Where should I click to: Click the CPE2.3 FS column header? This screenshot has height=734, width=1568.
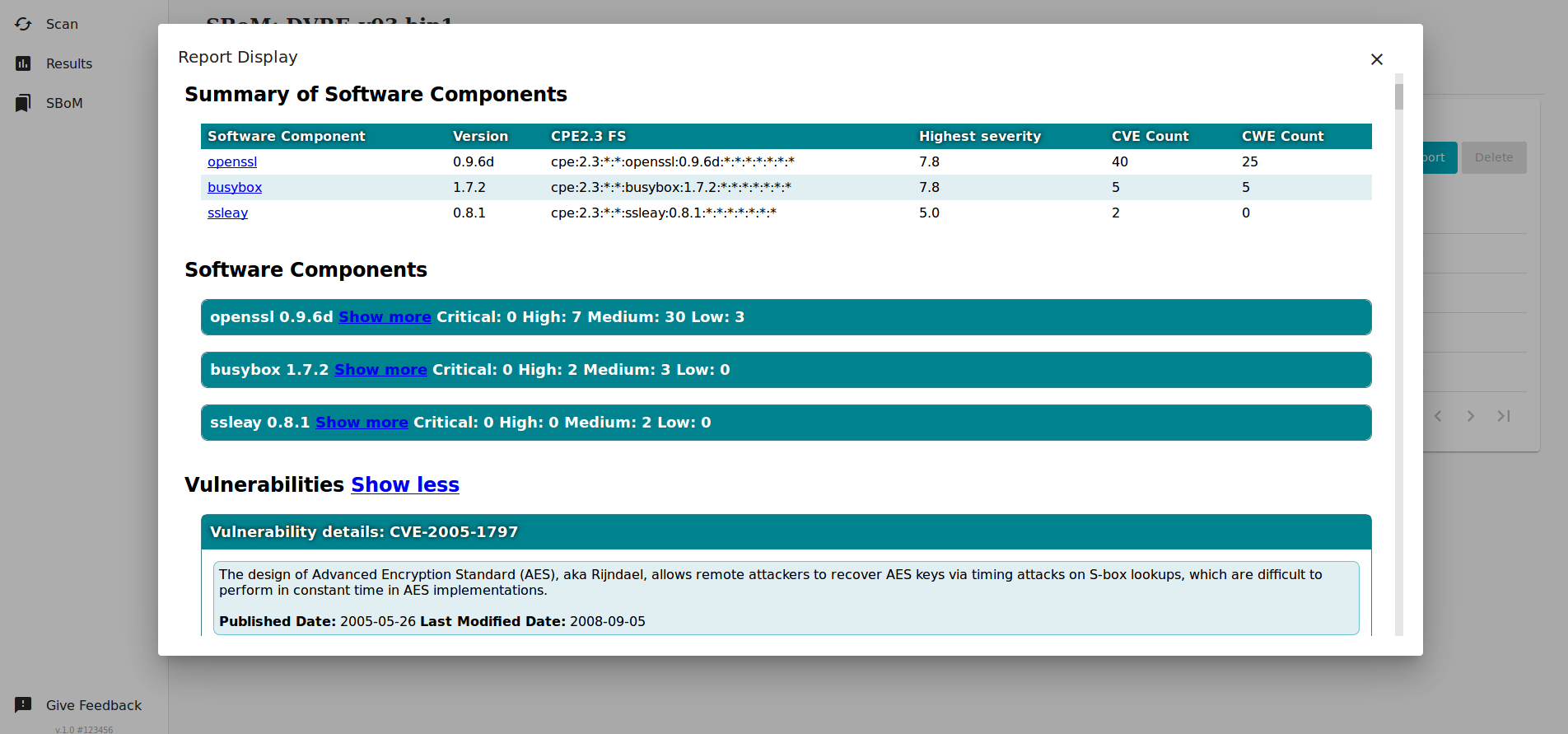[x=589, y=136]
